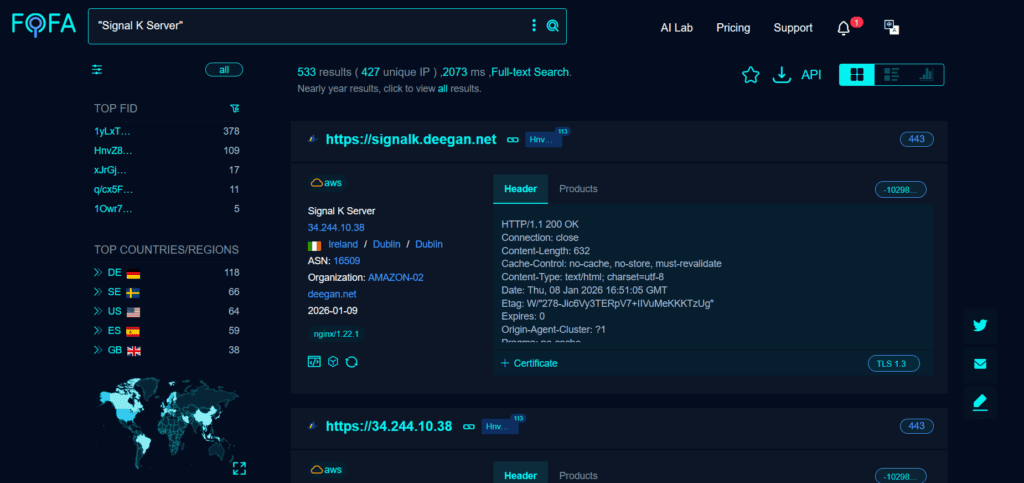Click FID 1Owr7… entry
This screenshot has height=483, width=1024.
coord(113,209)
